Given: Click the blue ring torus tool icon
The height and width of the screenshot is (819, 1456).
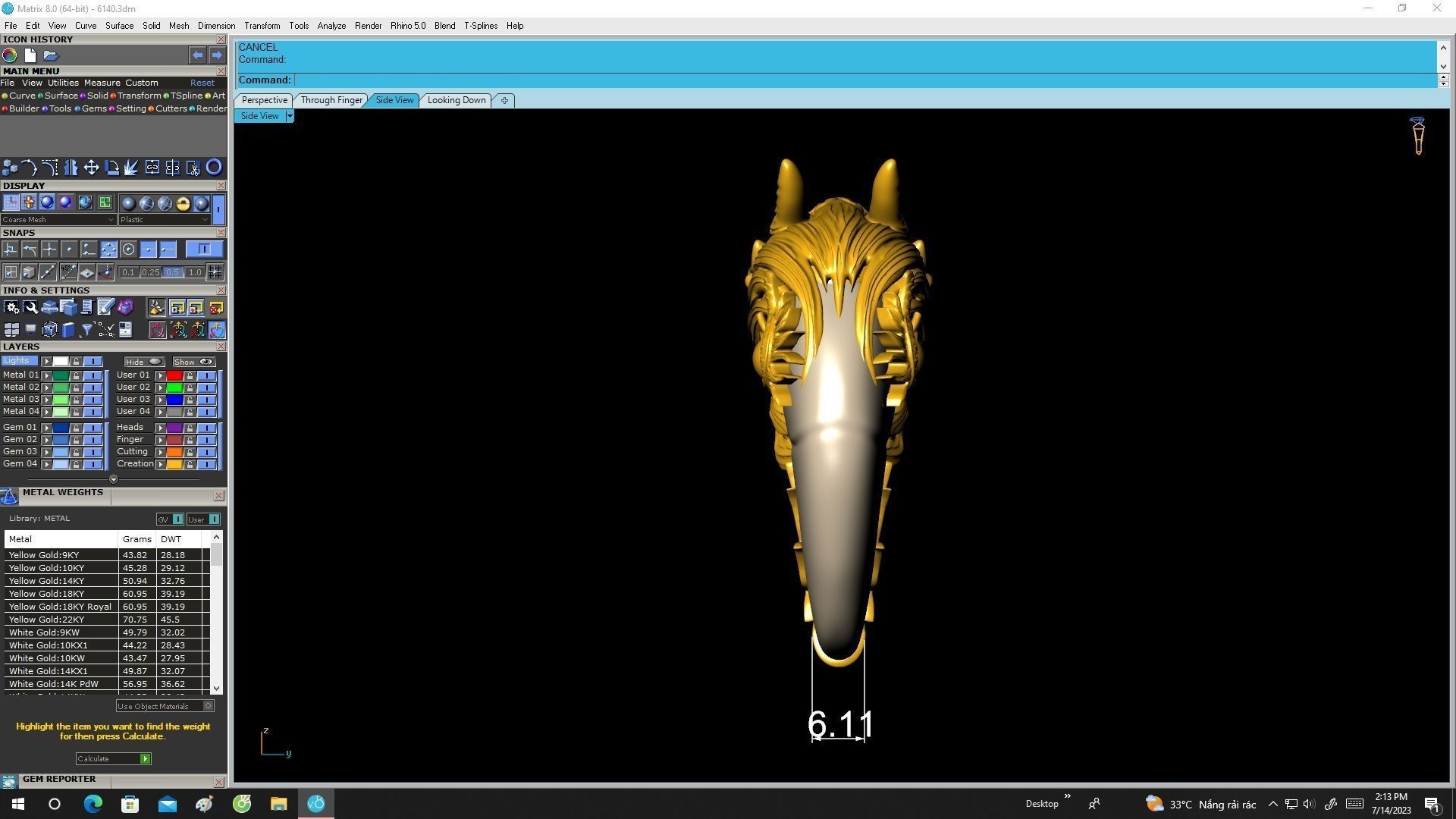Looking at the screenshot, I should (214, 168).
